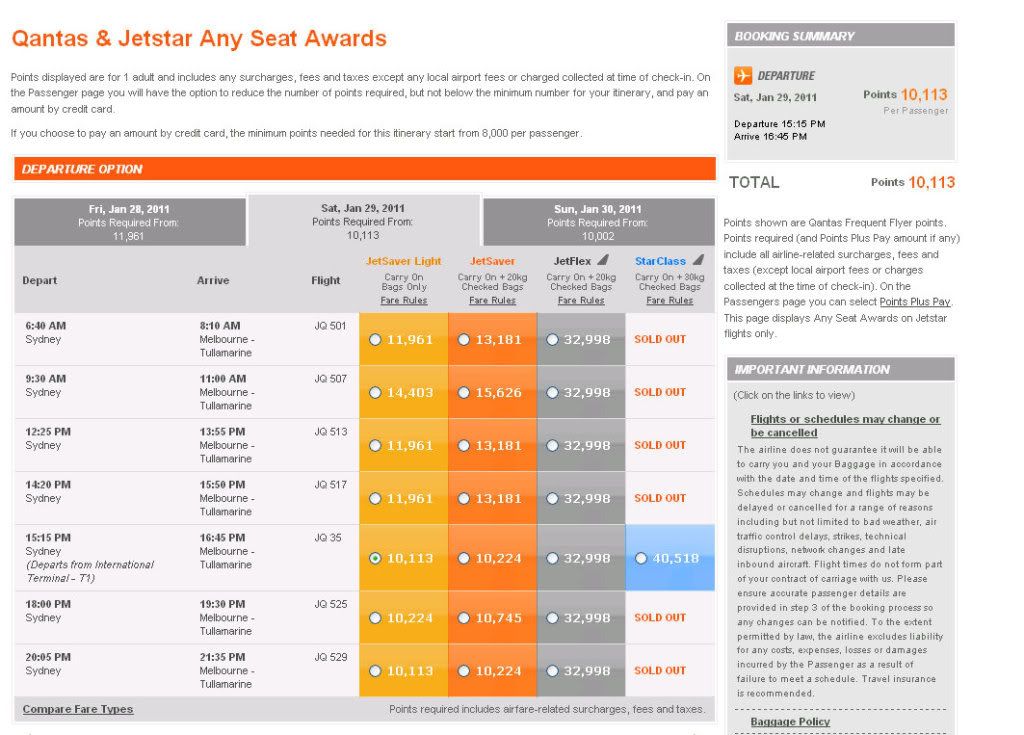Screen dimensions: 1024x735
Task: Click the StarClass column heading
Action: point(660,261)
